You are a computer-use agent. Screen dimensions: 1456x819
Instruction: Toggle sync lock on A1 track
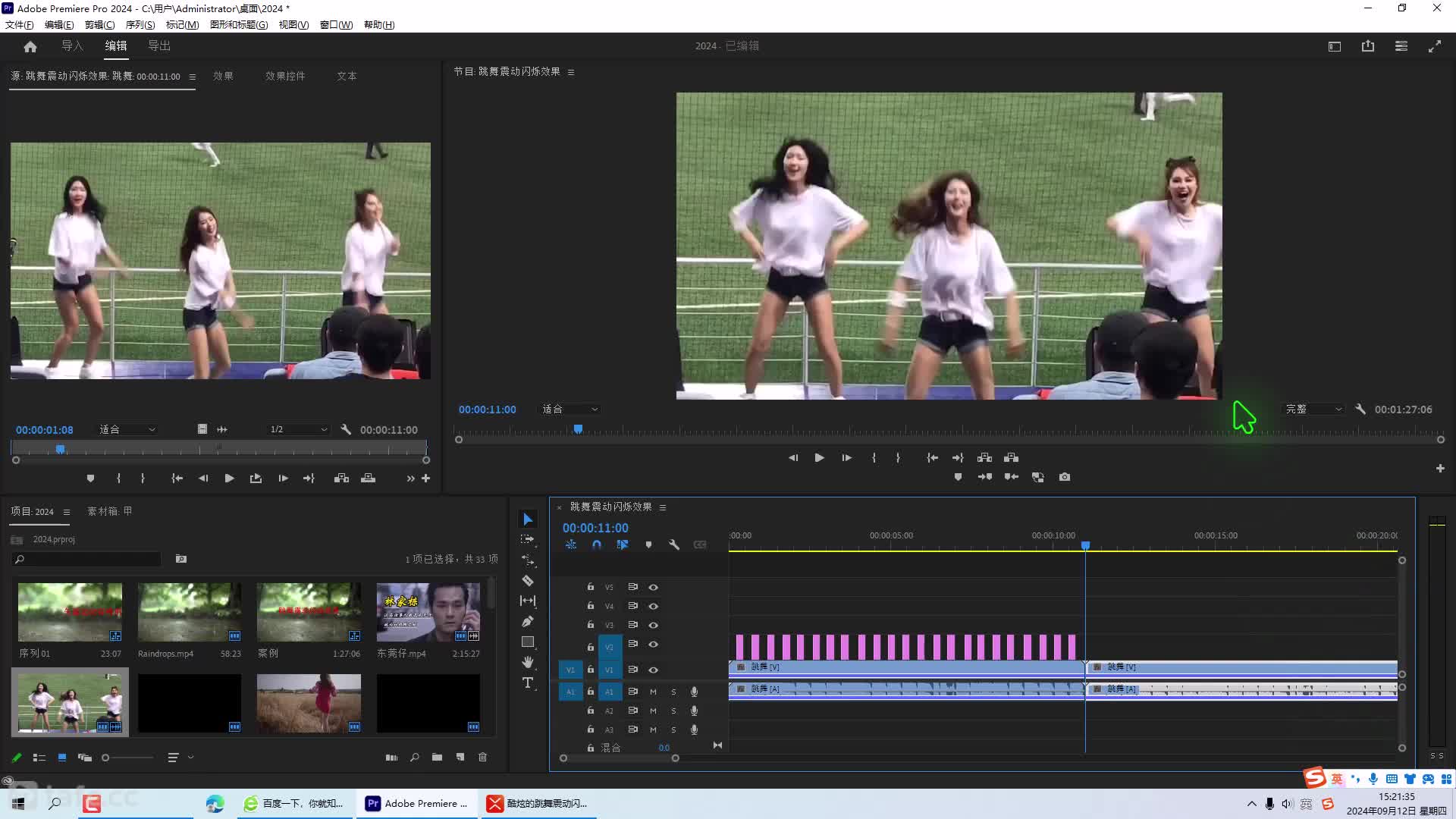(x=632, y=692)
